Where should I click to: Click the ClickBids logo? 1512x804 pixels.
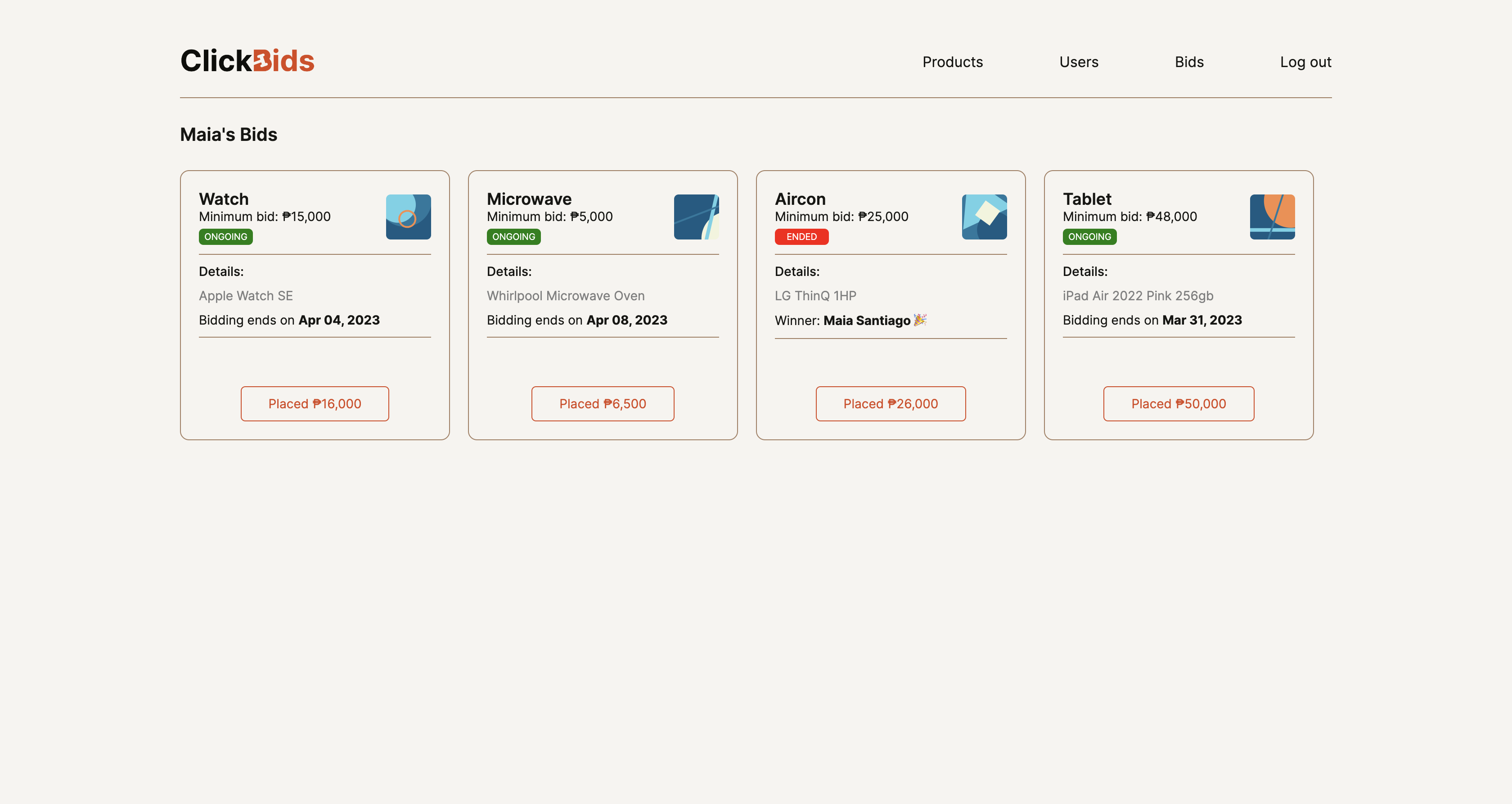(x=247, y=61)
